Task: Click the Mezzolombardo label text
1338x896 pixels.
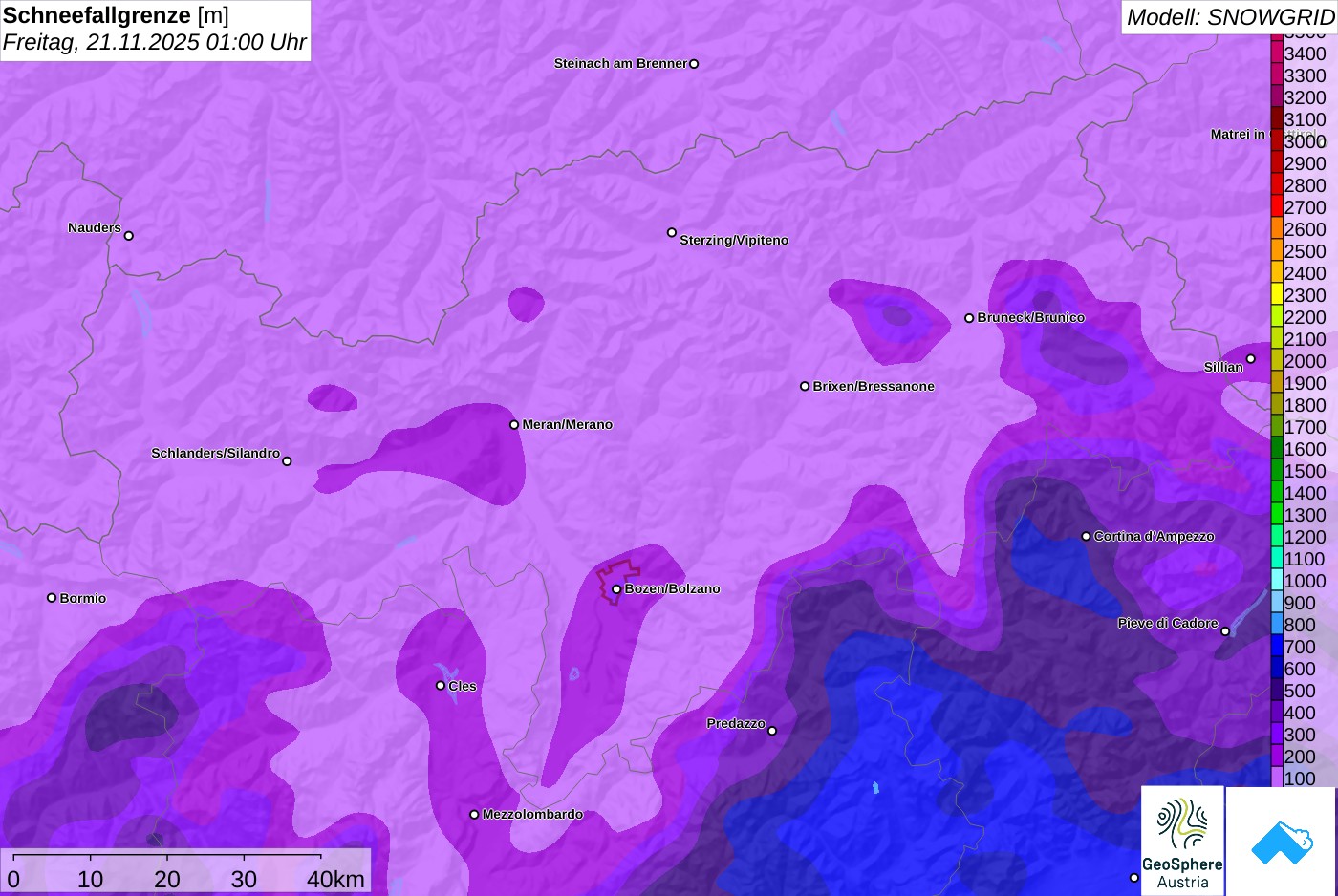Action: [x=532, y=815]
